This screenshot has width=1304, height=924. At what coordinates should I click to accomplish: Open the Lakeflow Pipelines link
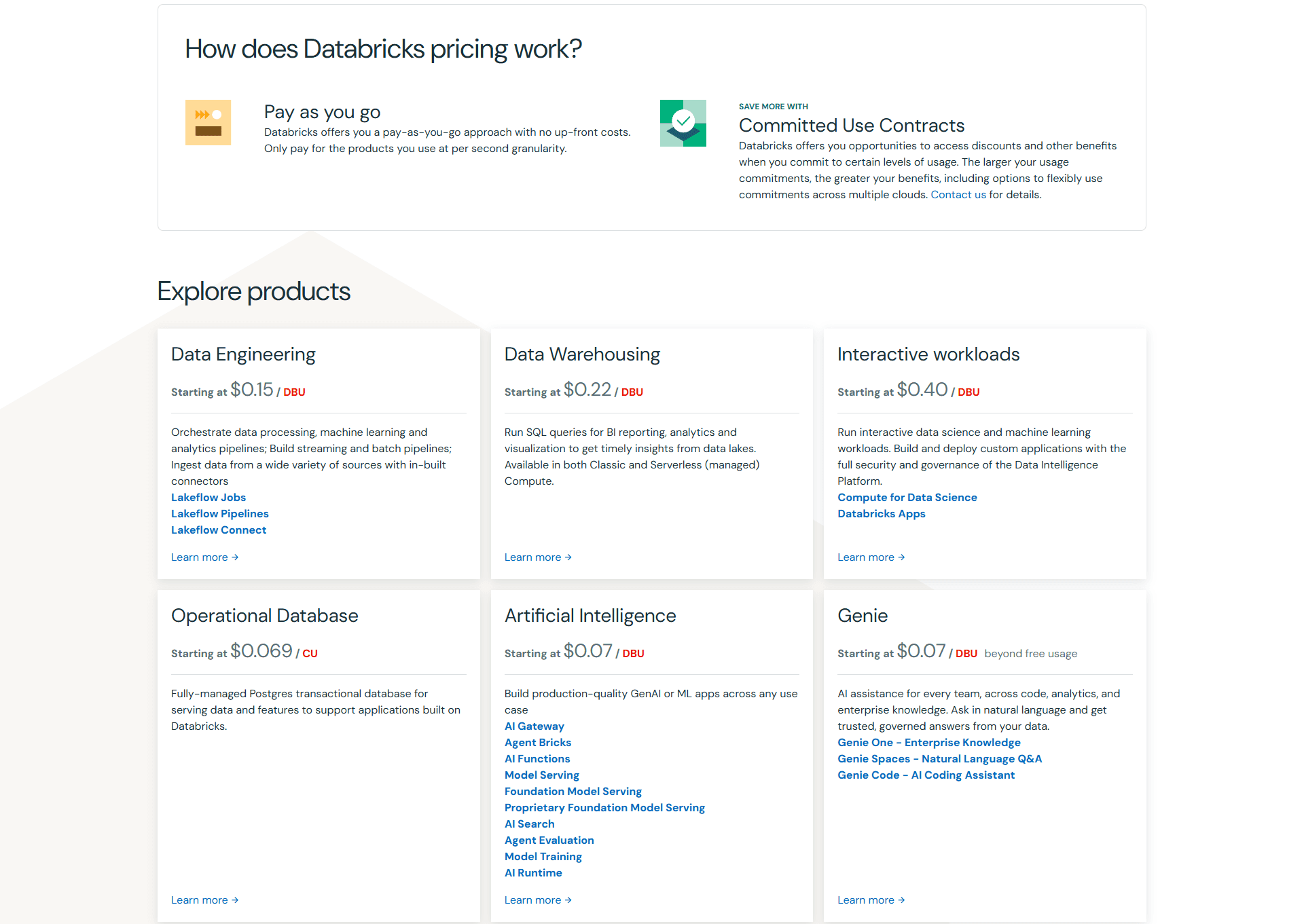[220, 514]
